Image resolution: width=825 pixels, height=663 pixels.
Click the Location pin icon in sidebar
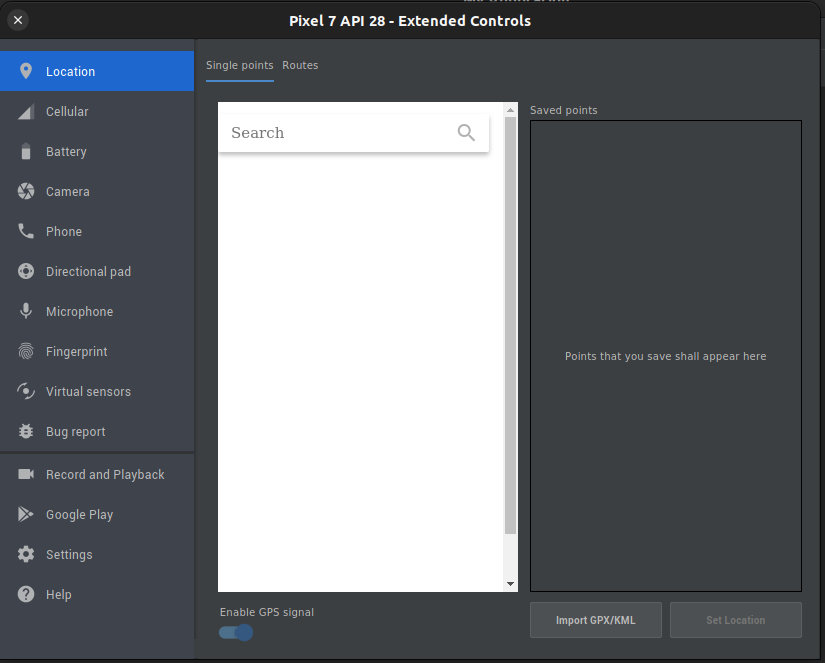coord(26,71)
